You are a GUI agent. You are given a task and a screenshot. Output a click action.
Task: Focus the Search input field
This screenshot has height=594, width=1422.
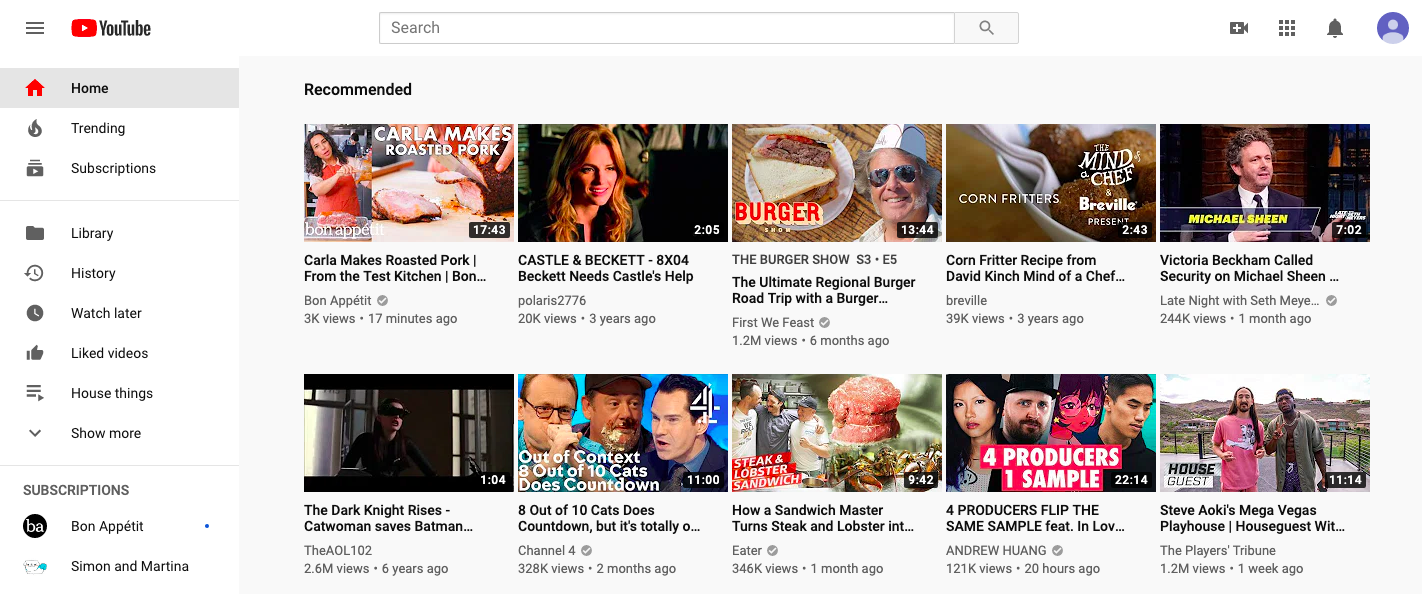[667, 28]
